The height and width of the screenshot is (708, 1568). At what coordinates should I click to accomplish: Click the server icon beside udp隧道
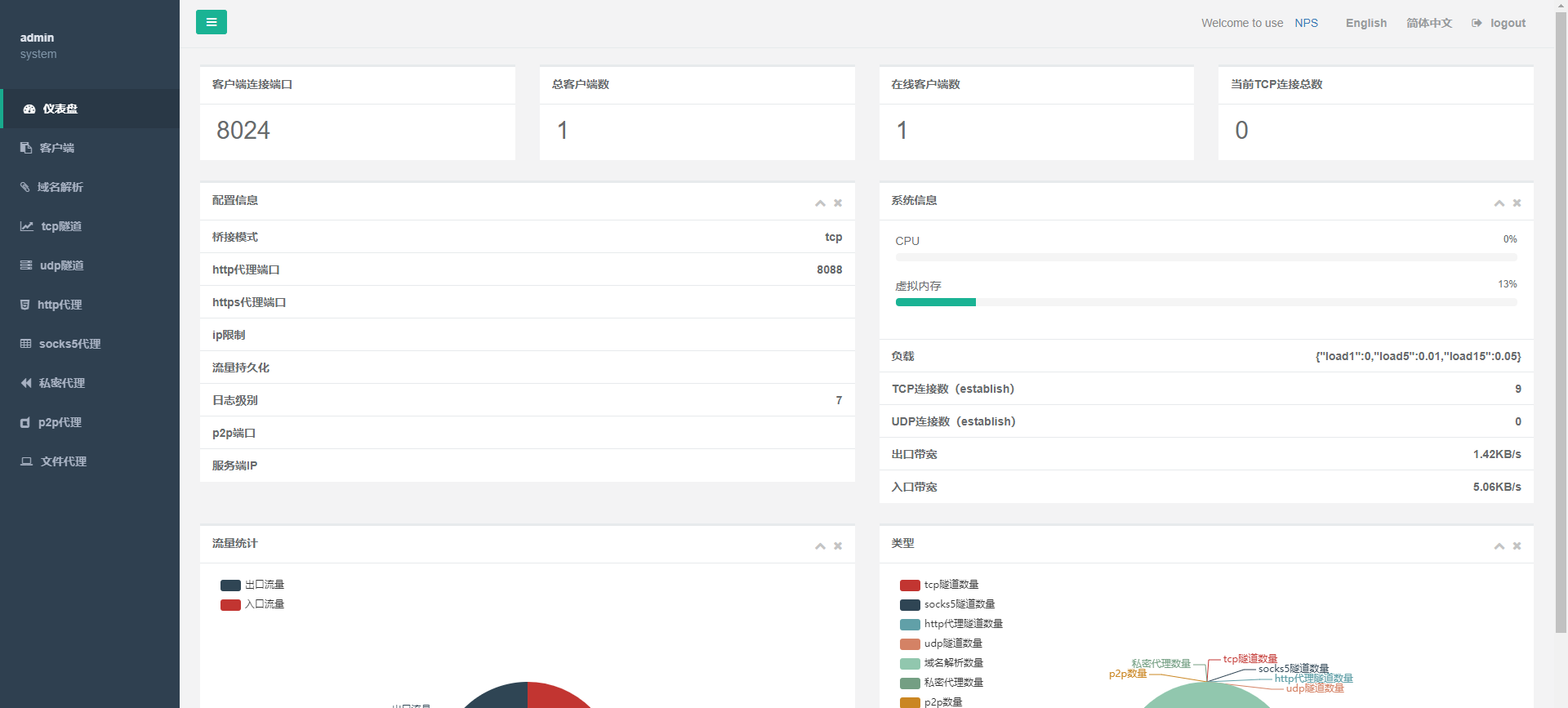coord(26,265)
